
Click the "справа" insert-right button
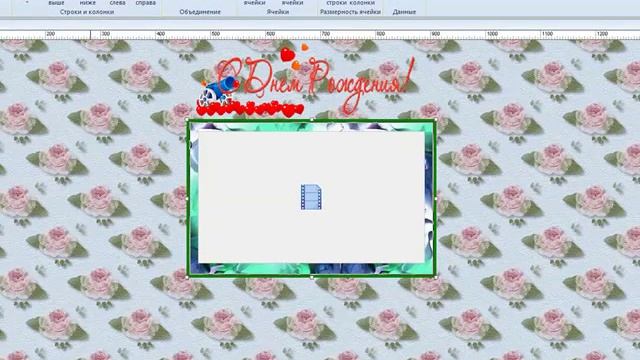[145, 2]
